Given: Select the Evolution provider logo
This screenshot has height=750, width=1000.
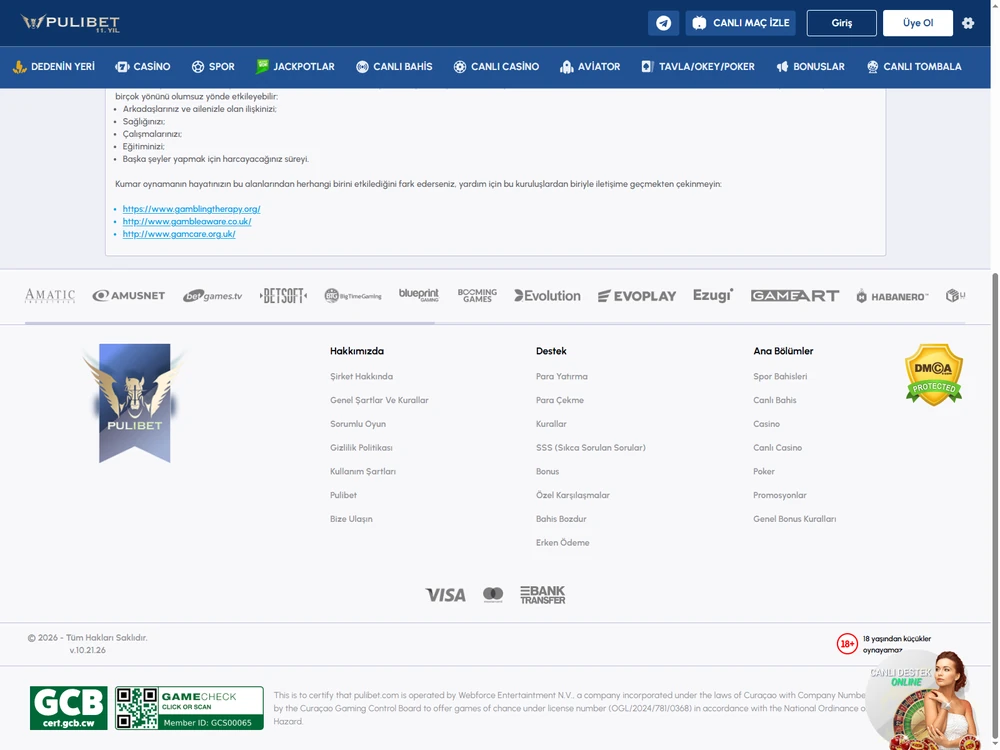Looking at the screenshot, I should 548,296.
